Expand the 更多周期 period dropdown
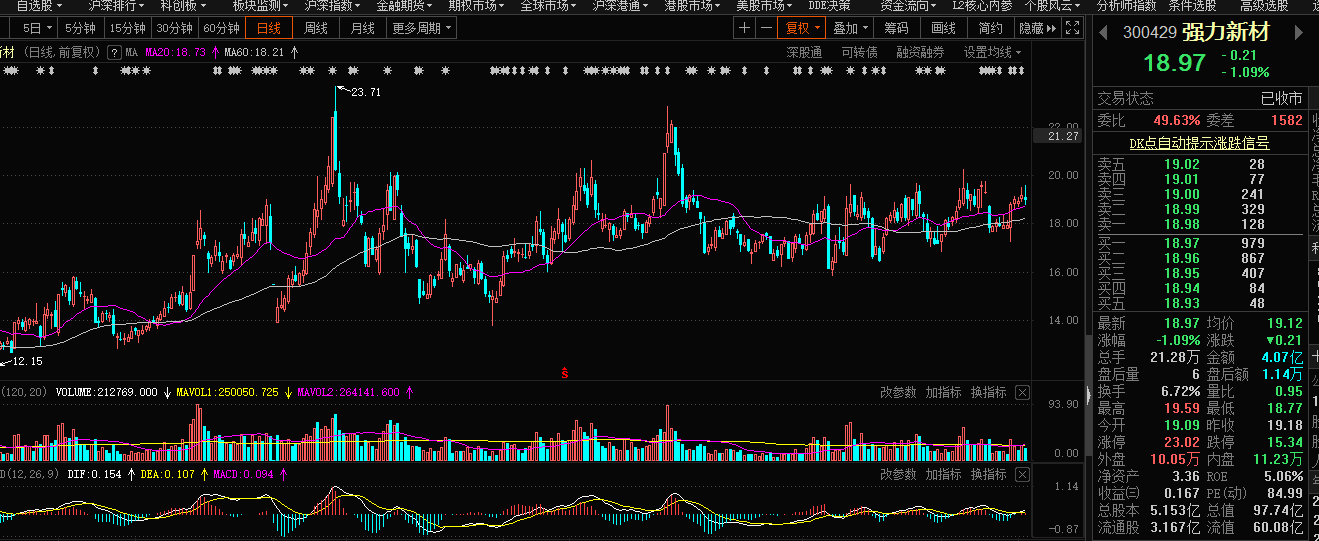Viewport: 1319px width, 541px height. tap(421, 29)
